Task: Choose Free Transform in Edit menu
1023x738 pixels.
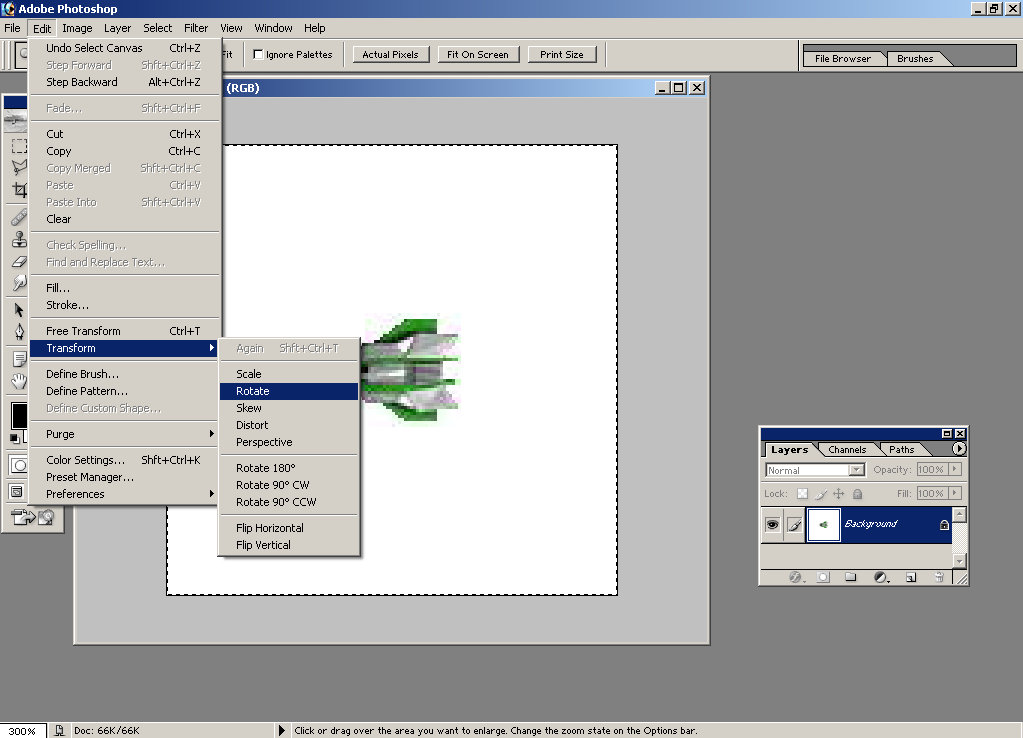Action: [x=124, y=331]
